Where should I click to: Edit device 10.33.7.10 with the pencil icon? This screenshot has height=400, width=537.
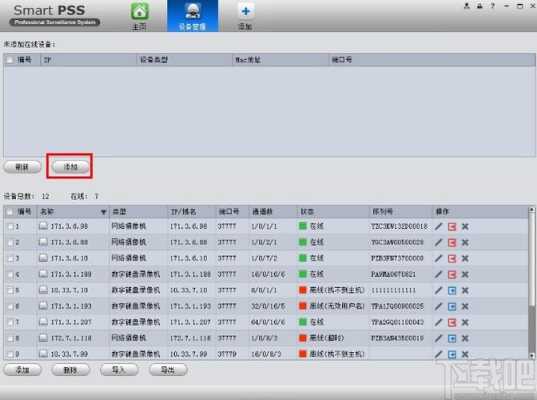[439, 290]
